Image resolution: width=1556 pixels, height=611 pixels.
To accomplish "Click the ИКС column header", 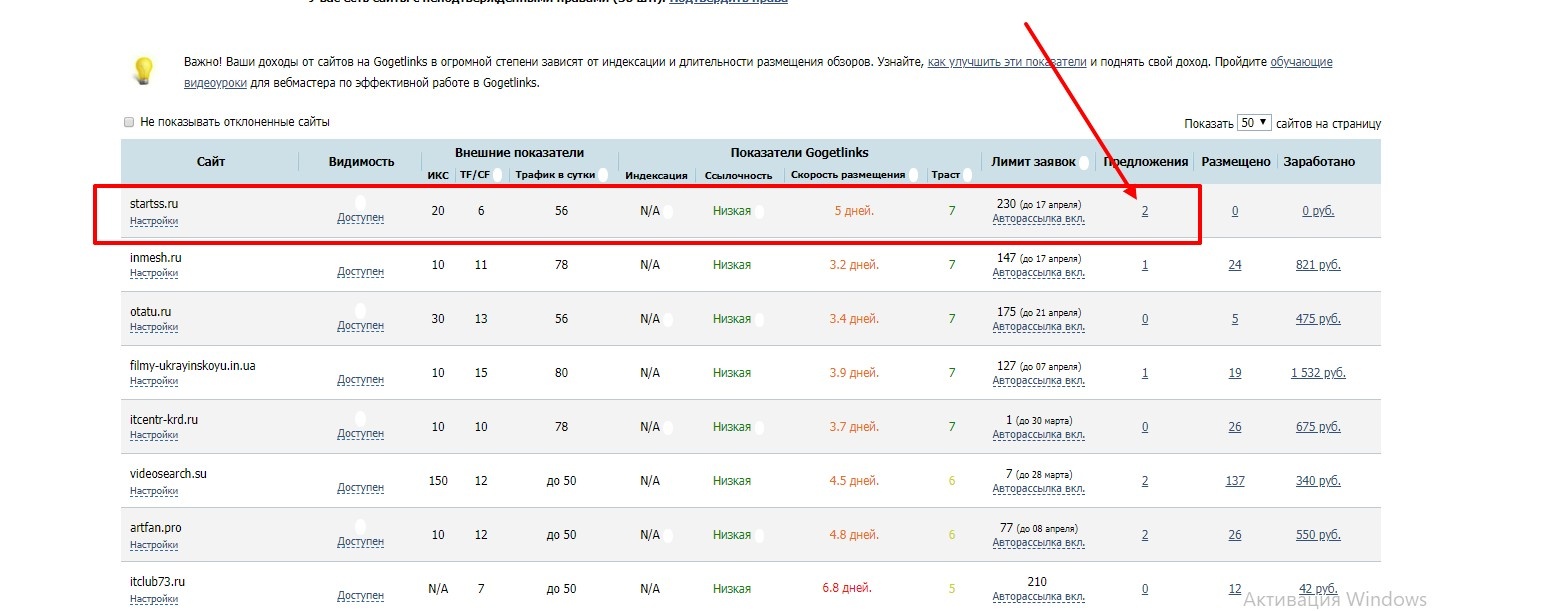I will [438, 175].
